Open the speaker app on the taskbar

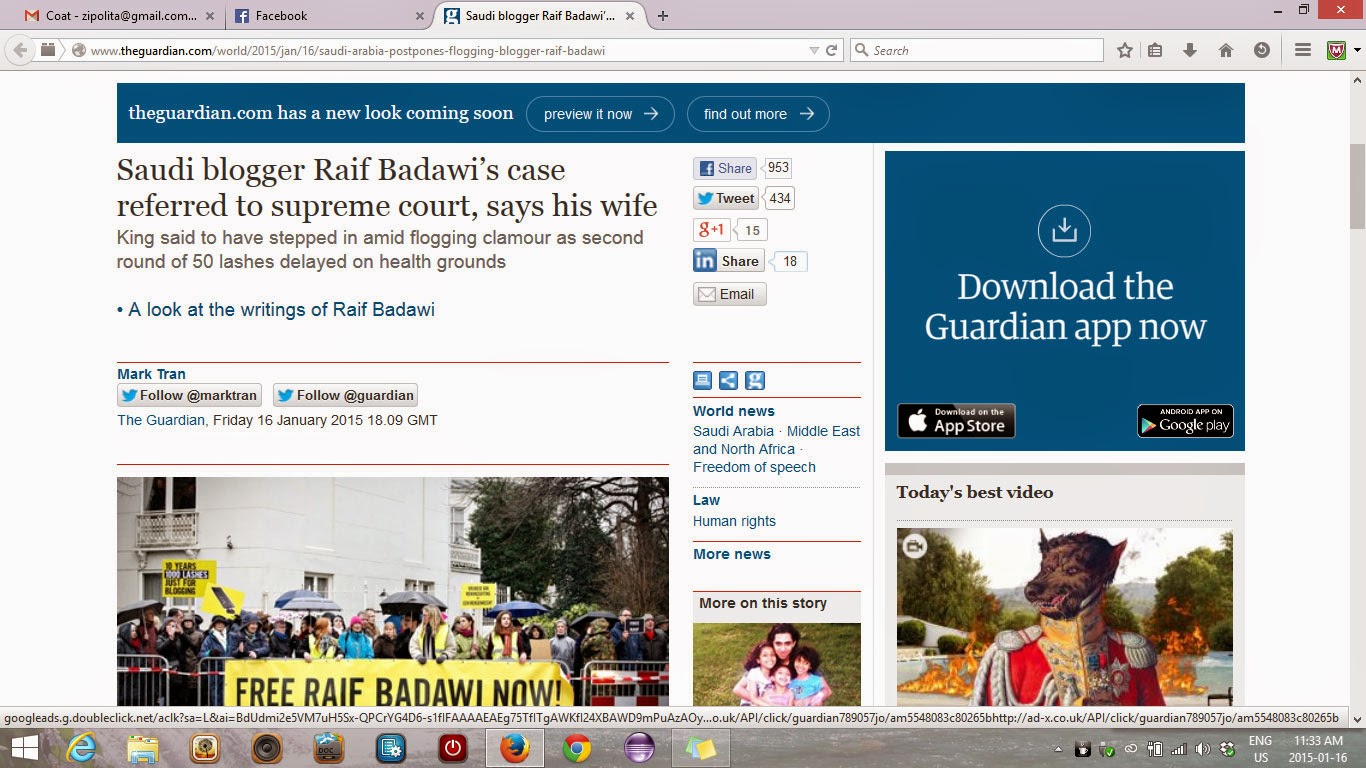click(x=267, y=748)
